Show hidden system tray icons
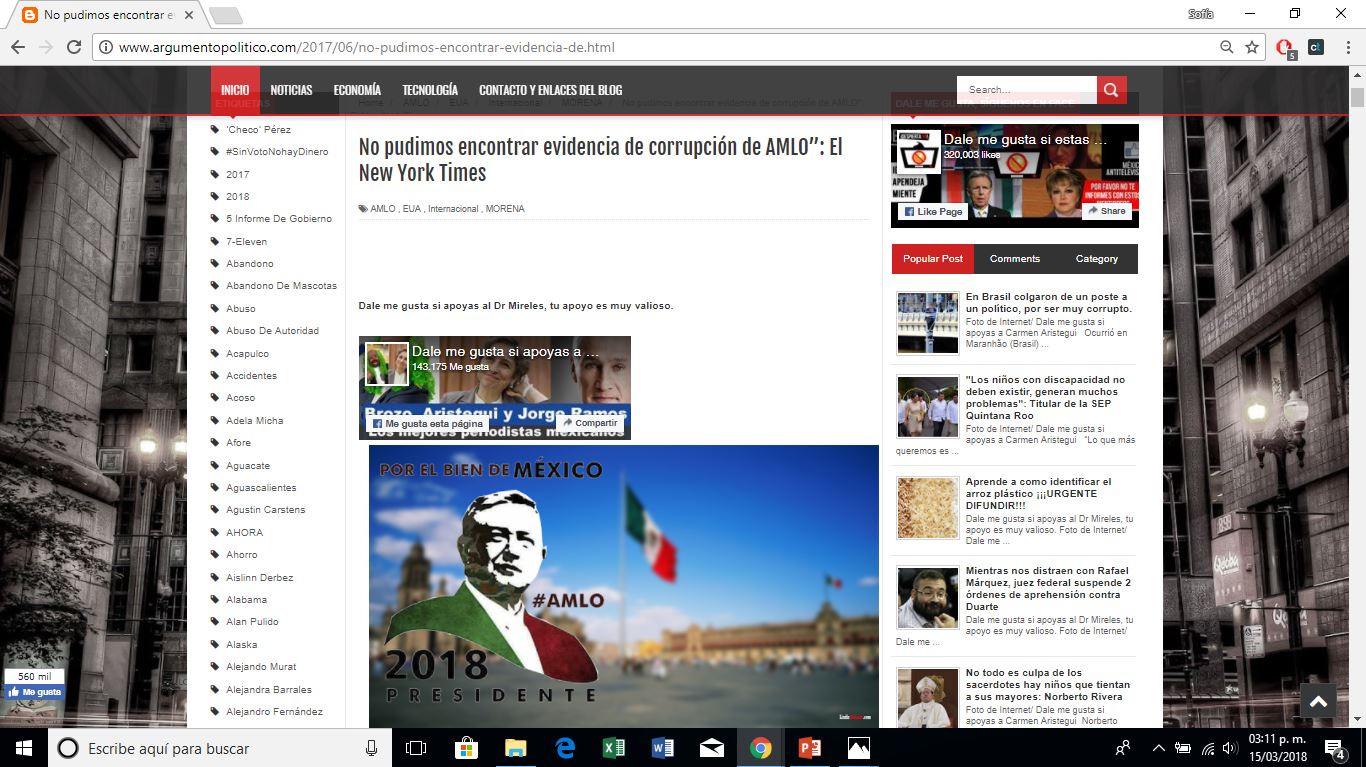The height and width of the screenshot is (767, 1366). click(x=1158, y=748)
